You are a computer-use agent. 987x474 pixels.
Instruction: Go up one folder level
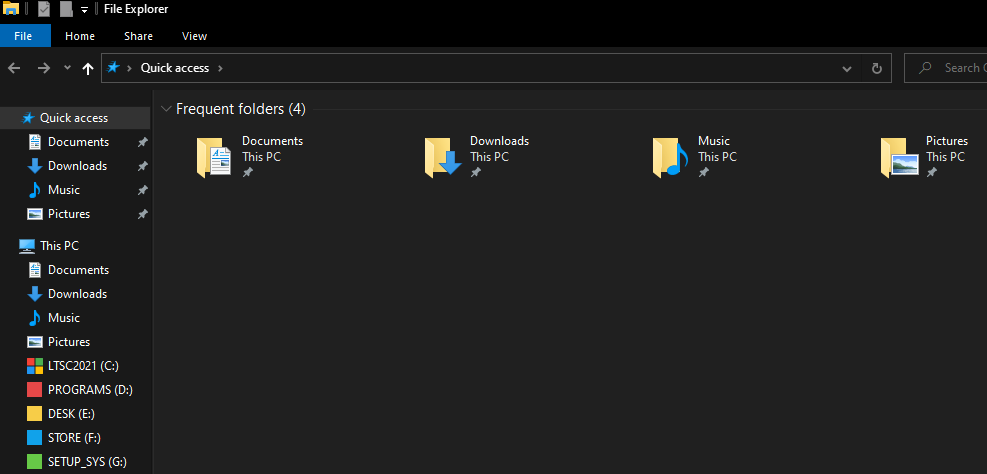tap(88, 68)
